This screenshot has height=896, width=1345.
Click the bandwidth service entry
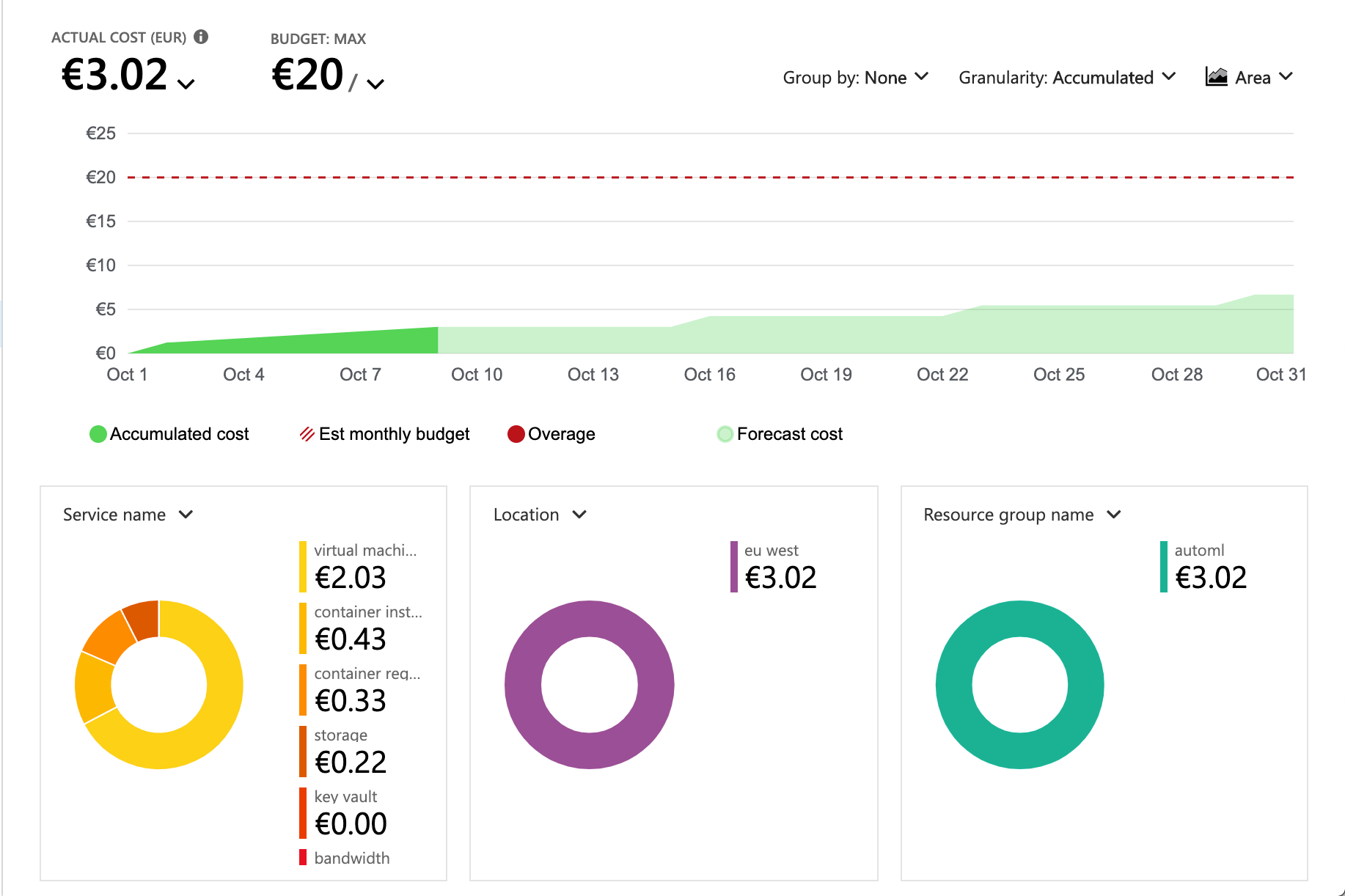(x=351, y=857)
